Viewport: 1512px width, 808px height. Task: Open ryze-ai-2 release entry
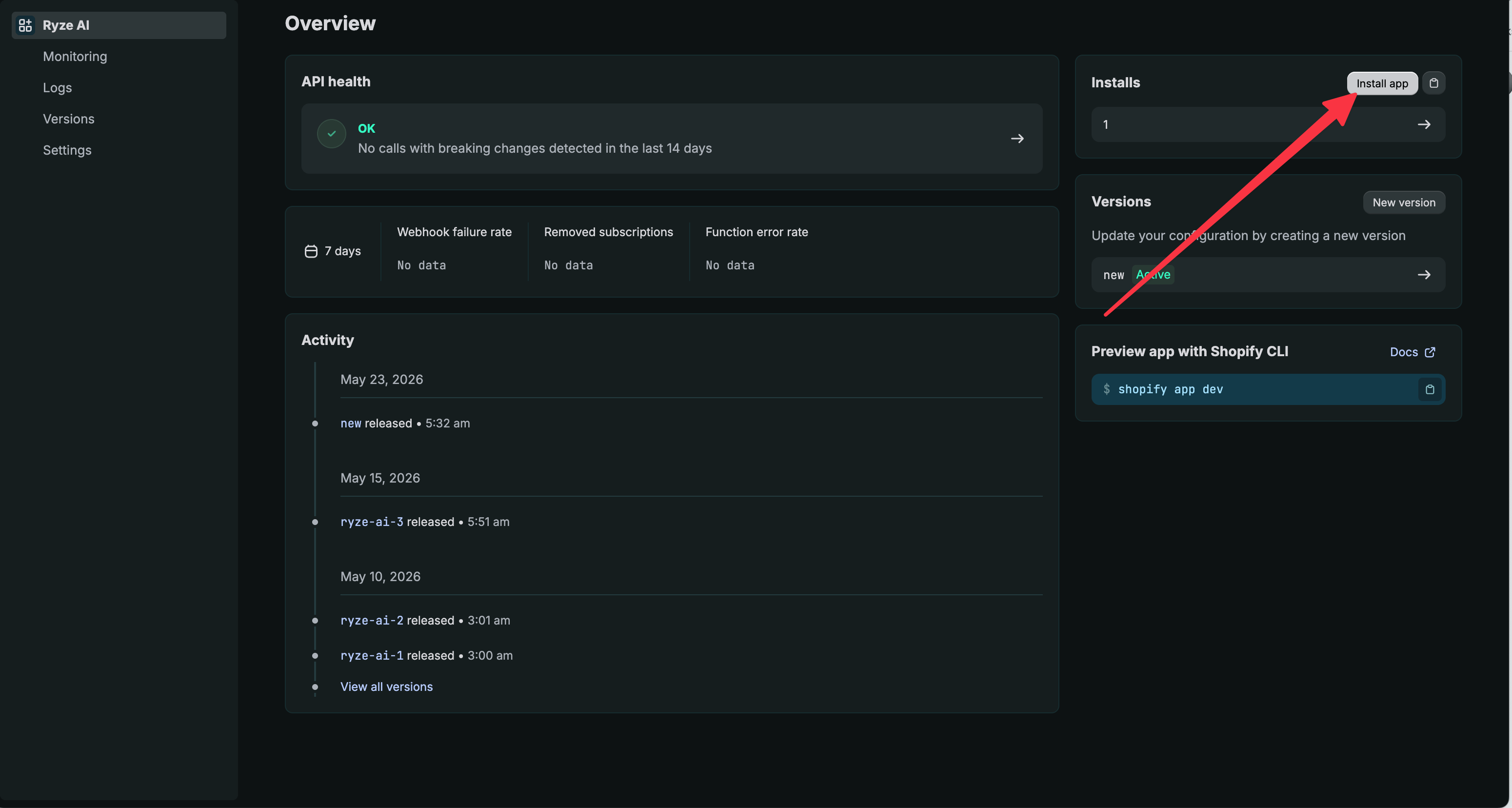tap(372, 621)
